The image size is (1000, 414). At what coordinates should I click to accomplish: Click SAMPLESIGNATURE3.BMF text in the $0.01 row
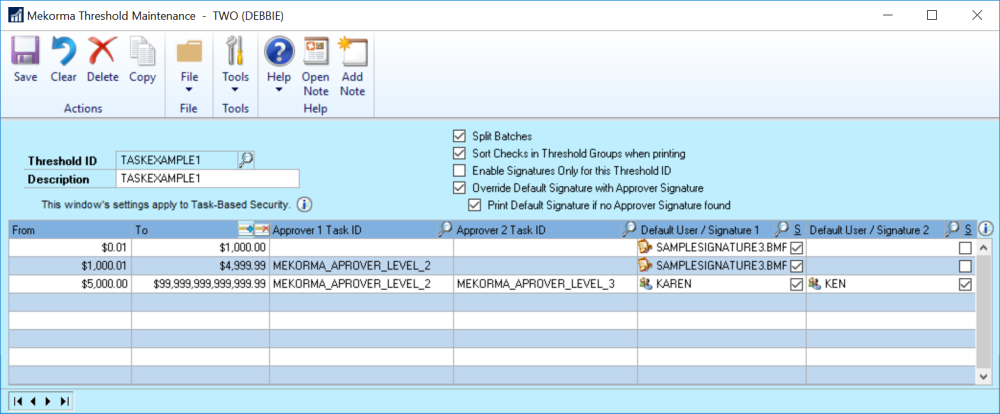click(x=722, y=248)
